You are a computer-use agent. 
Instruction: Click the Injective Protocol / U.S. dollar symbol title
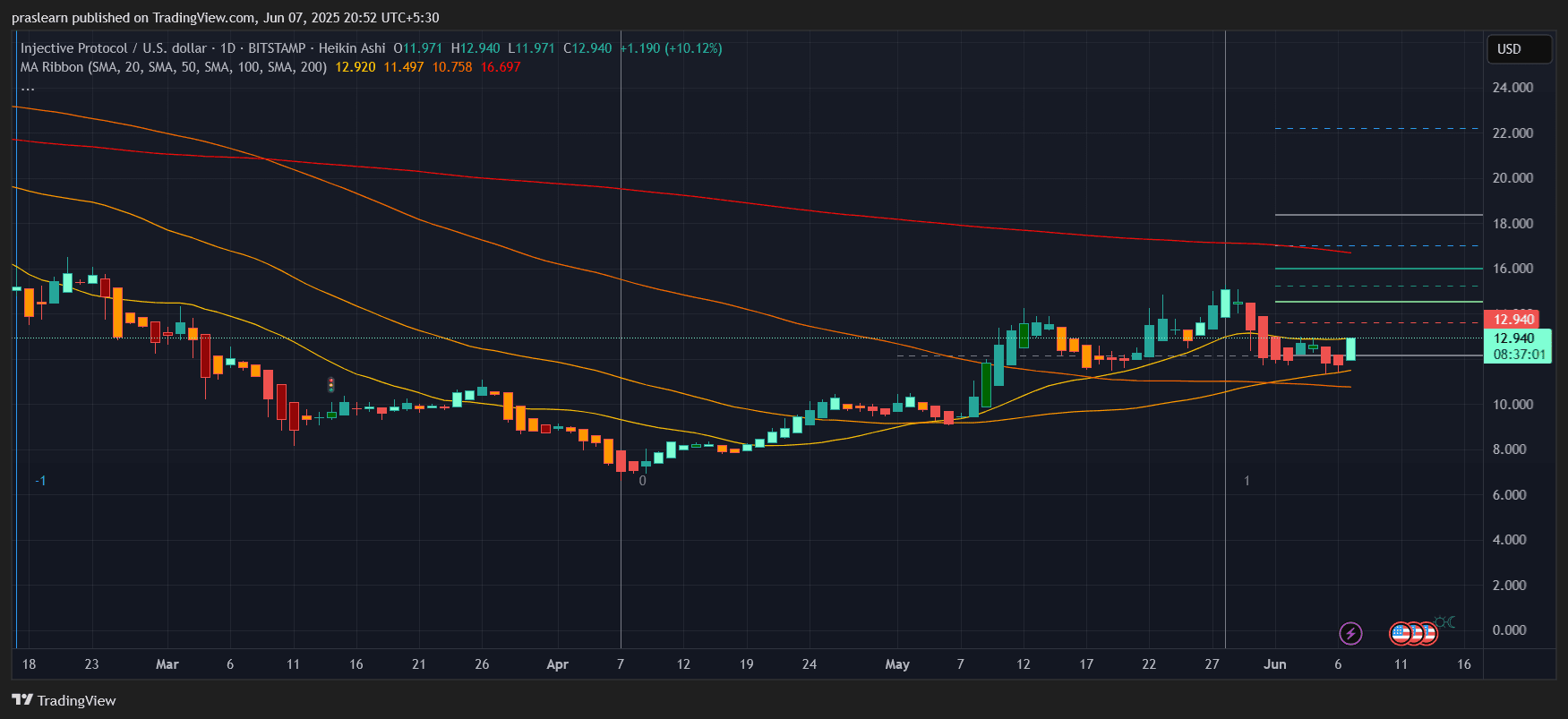coord(113,48)
